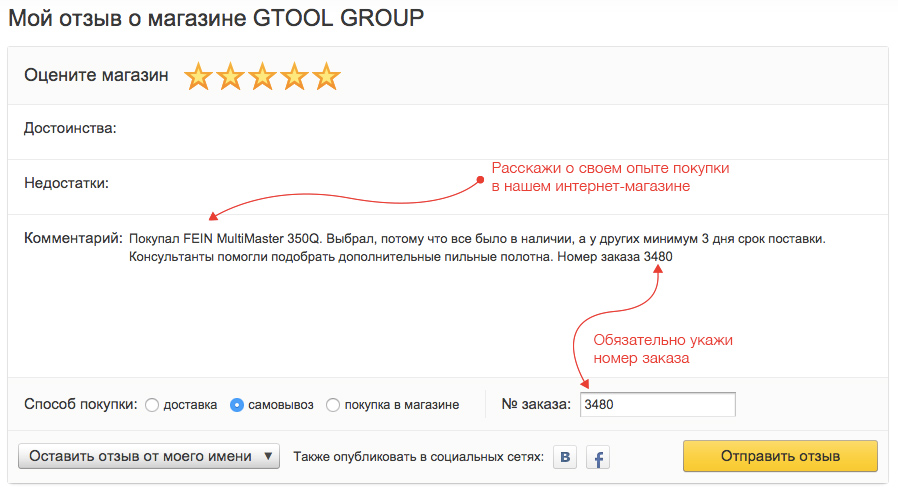898x495 pixels.
Task: Click the Способ покупки label
Action: tap(81, 404)
